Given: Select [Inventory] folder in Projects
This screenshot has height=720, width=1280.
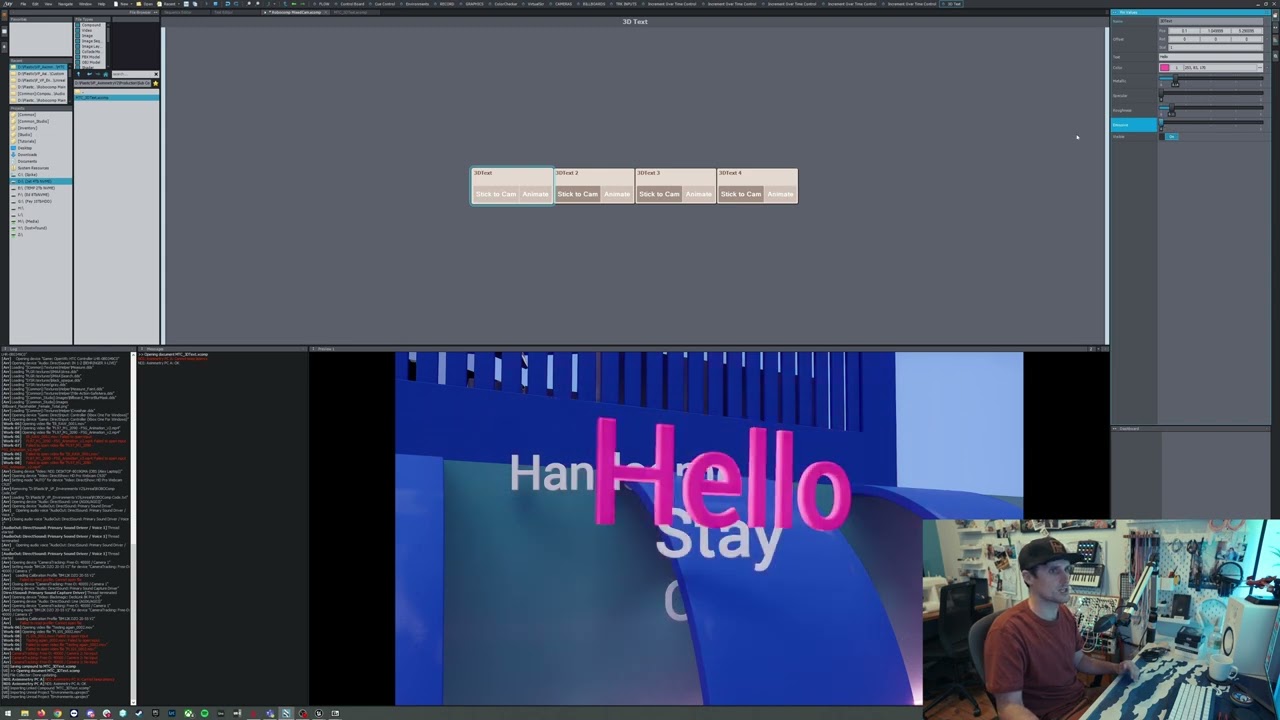Looking at the screenshot, I should click(x=27, y=128).
